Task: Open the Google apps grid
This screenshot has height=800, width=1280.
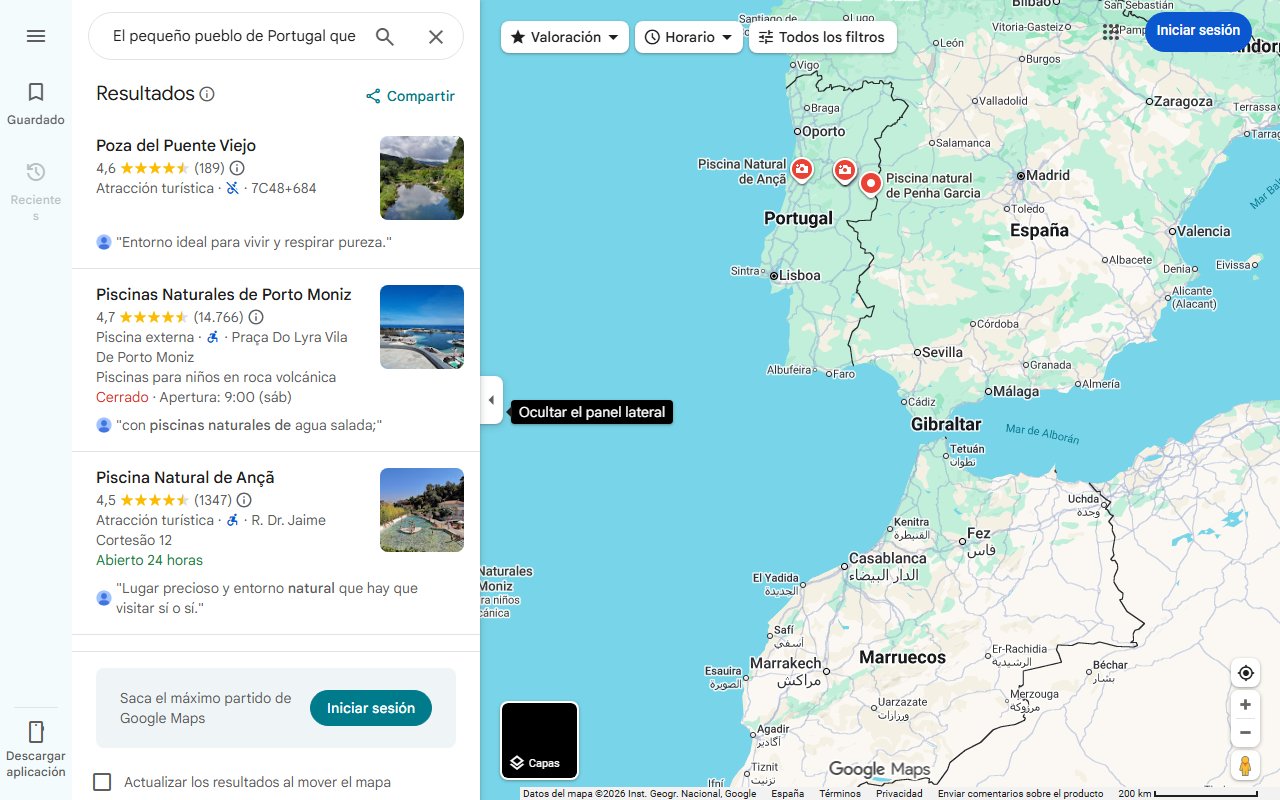Action: click(x=1110, y=31)
